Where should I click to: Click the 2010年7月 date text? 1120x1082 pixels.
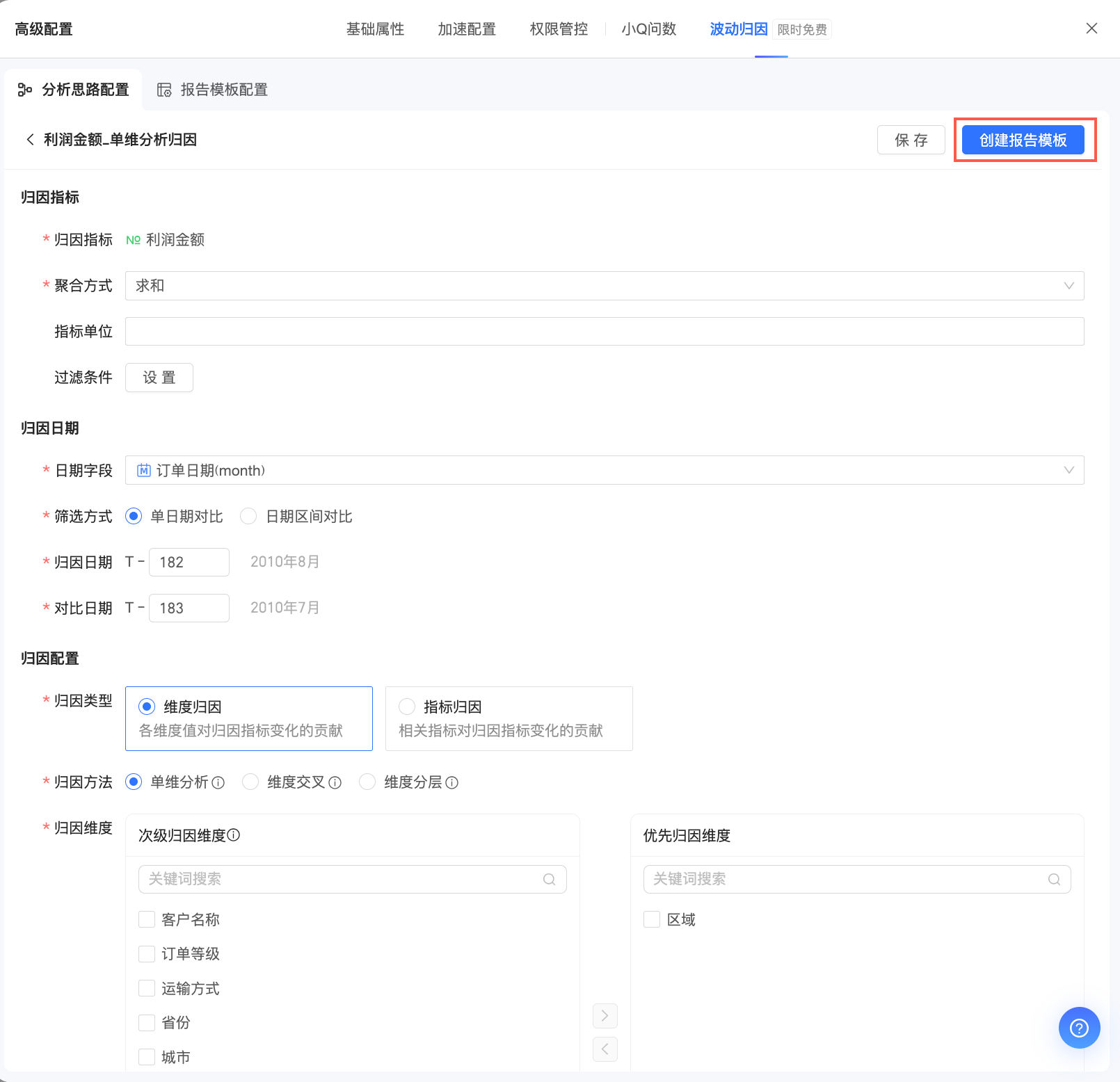pos(285,608)
